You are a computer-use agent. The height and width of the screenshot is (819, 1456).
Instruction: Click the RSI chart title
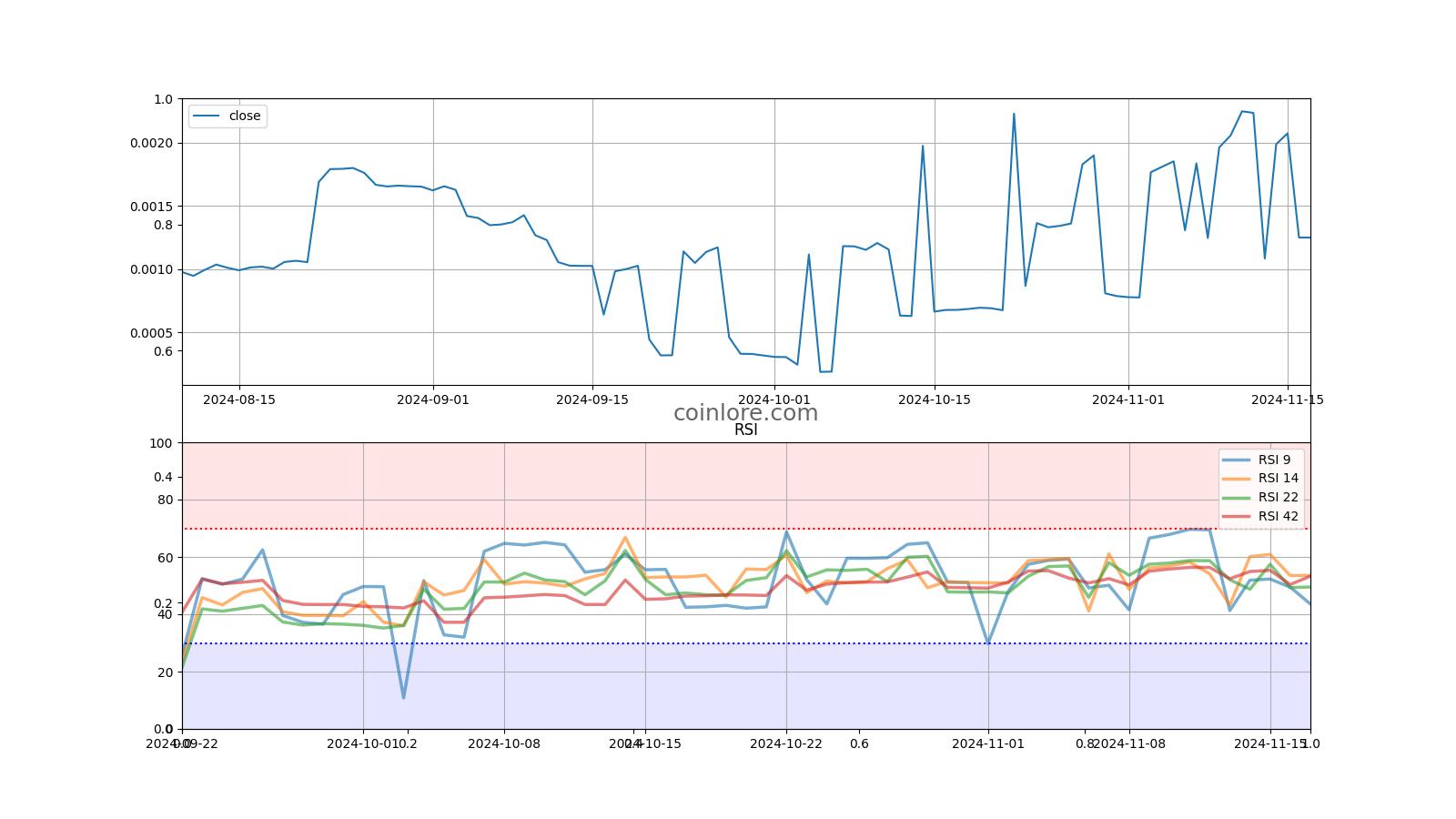coord(745,430)
